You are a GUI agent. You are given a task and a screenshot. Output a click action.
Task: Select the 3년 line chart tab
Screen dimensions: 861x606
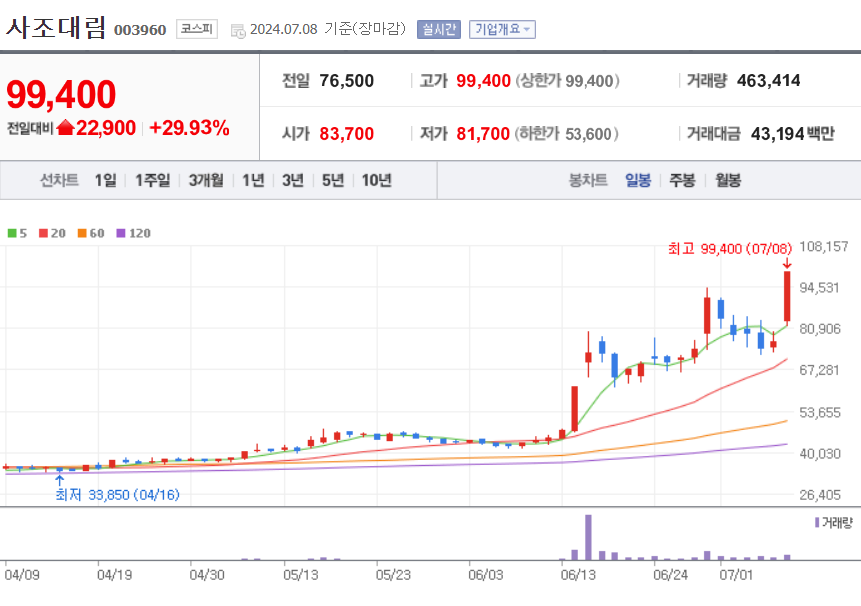(x=293, y=180)
